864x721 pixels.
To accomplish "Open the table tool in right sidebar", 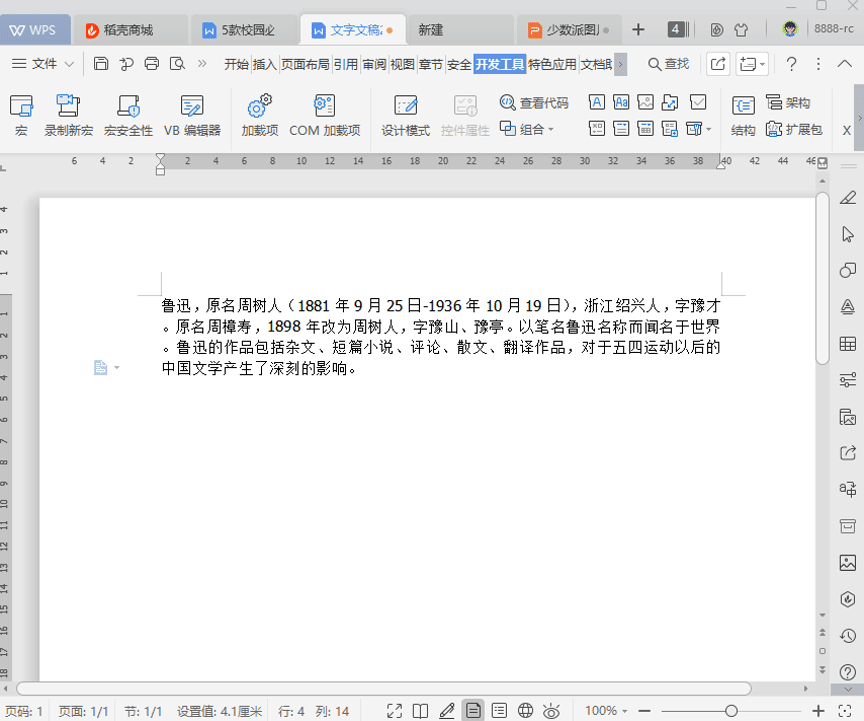I will (x=847, y=344).
